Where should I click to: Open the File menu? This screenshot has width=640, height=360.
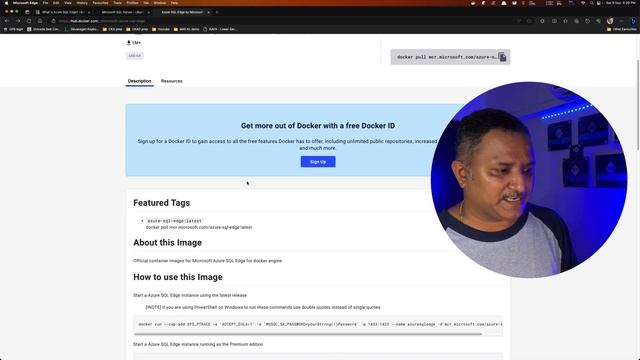pyautogui.click(x=45, y=3)
